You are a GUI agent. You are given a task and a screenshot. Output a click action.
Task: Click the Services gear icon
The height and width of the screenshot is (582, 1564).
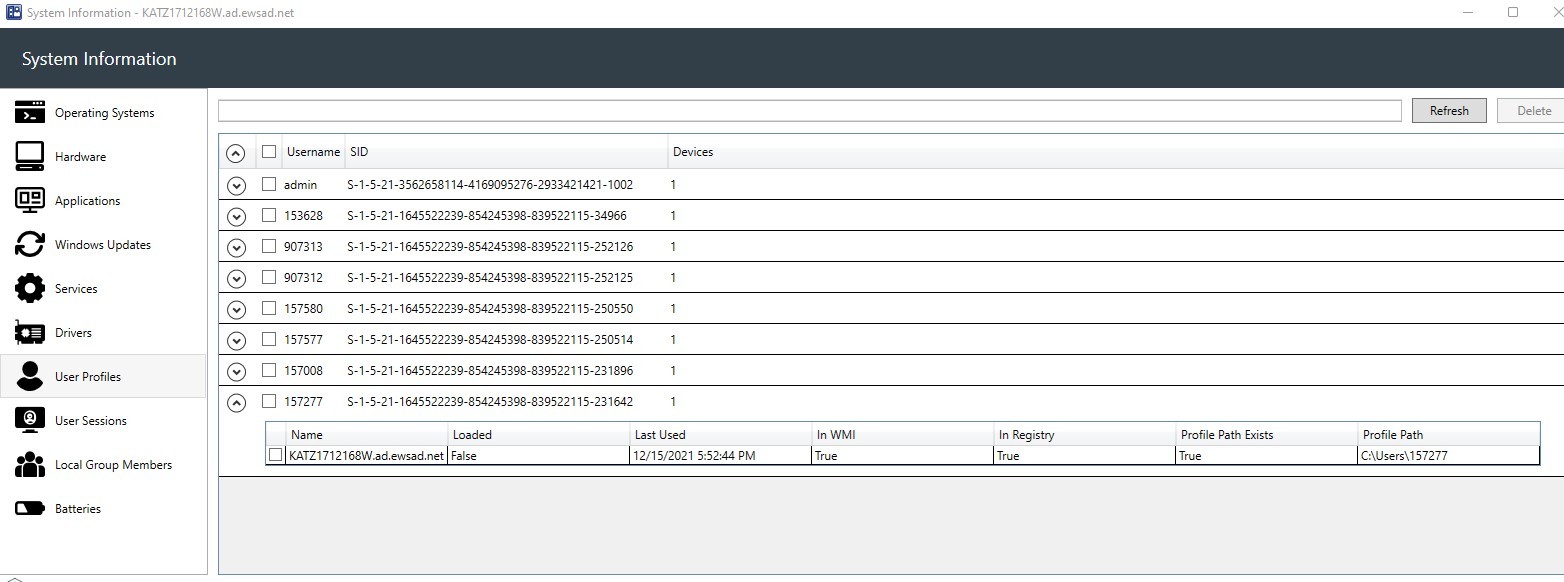pos(30,288)
